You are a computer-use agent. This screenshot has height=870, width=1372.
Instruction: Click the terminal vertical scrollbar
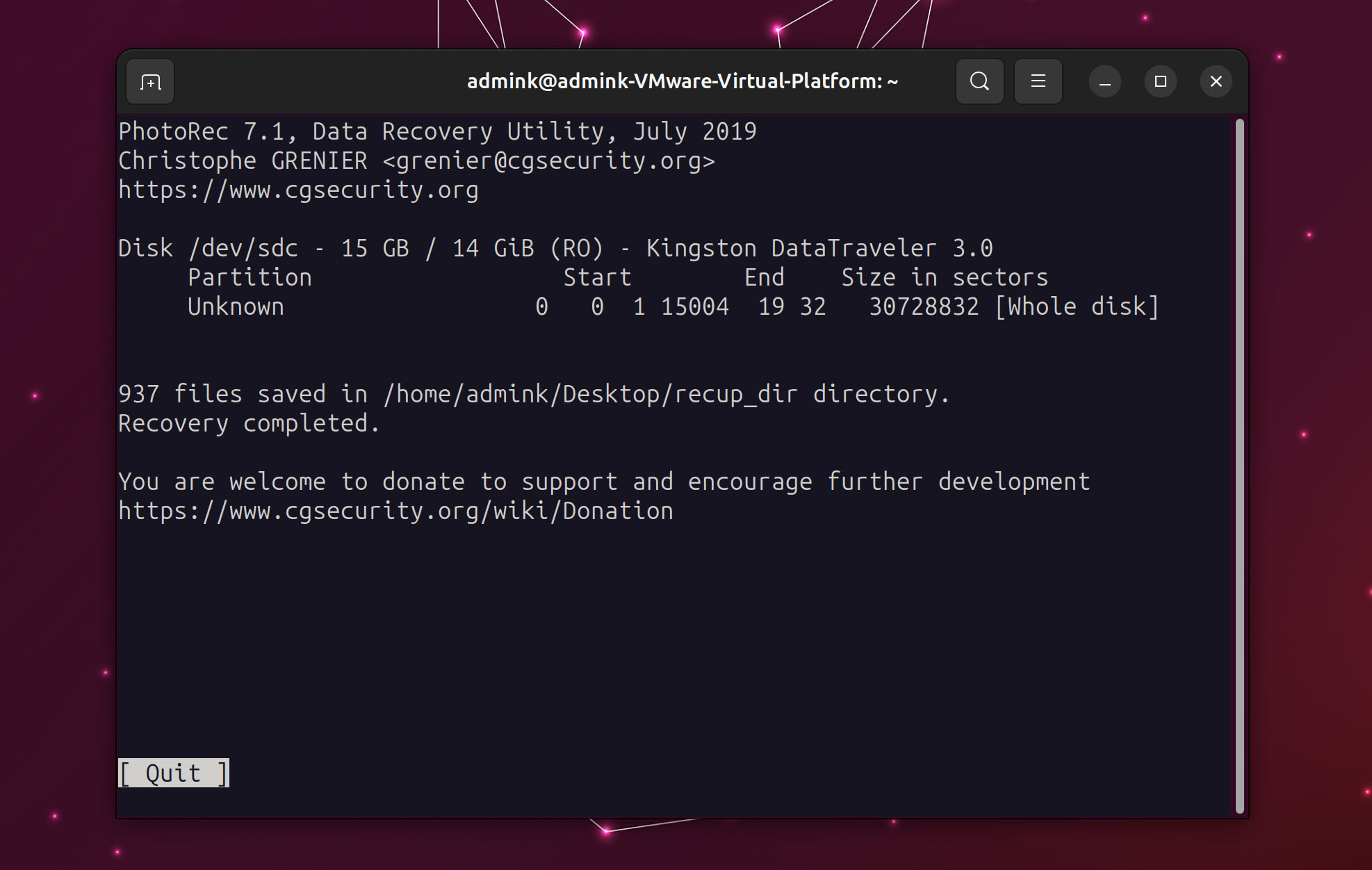click(x=1239, y=466)
